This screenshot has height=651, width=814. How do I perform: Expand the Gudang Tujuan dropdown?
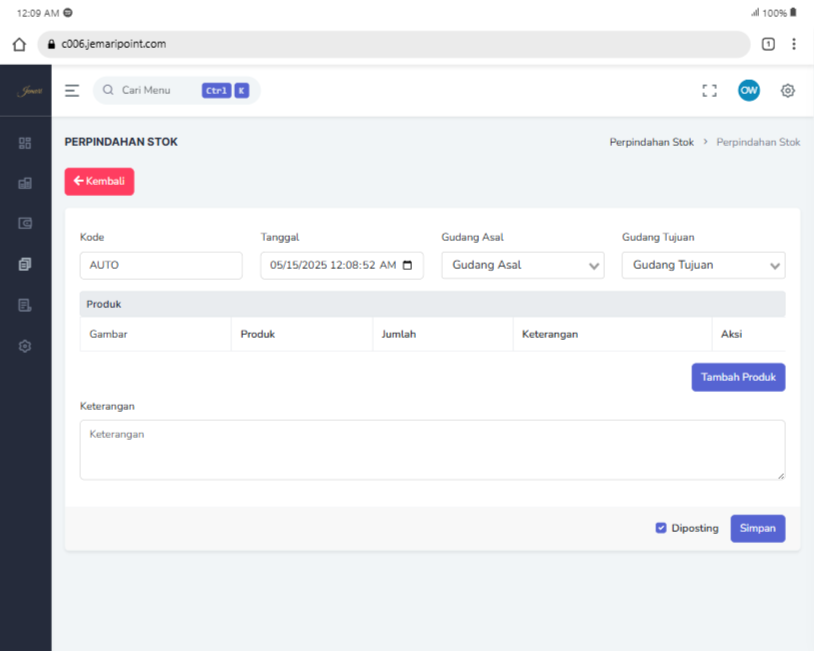[703, 265]
